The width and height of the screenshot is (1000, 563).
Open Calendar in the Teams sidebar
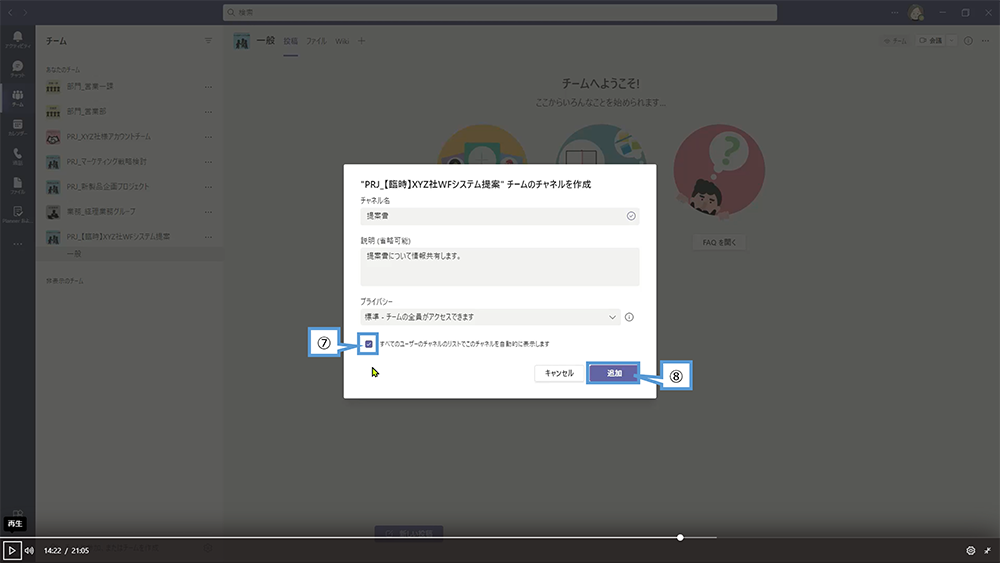tap(18, 127)
